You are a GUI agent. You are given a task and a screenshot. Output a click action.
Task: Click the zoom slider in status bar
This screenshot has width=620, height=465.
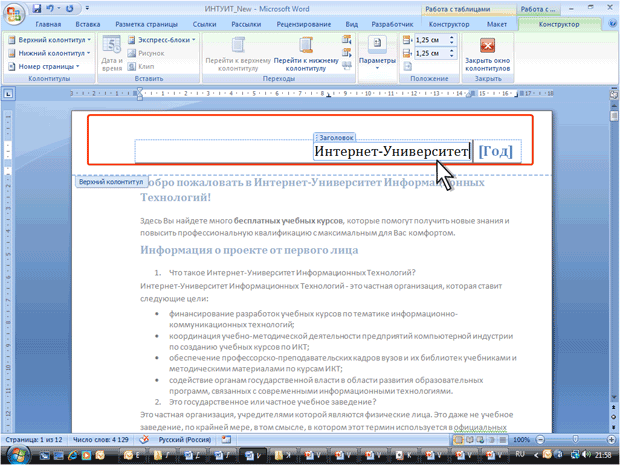point(575,440)
